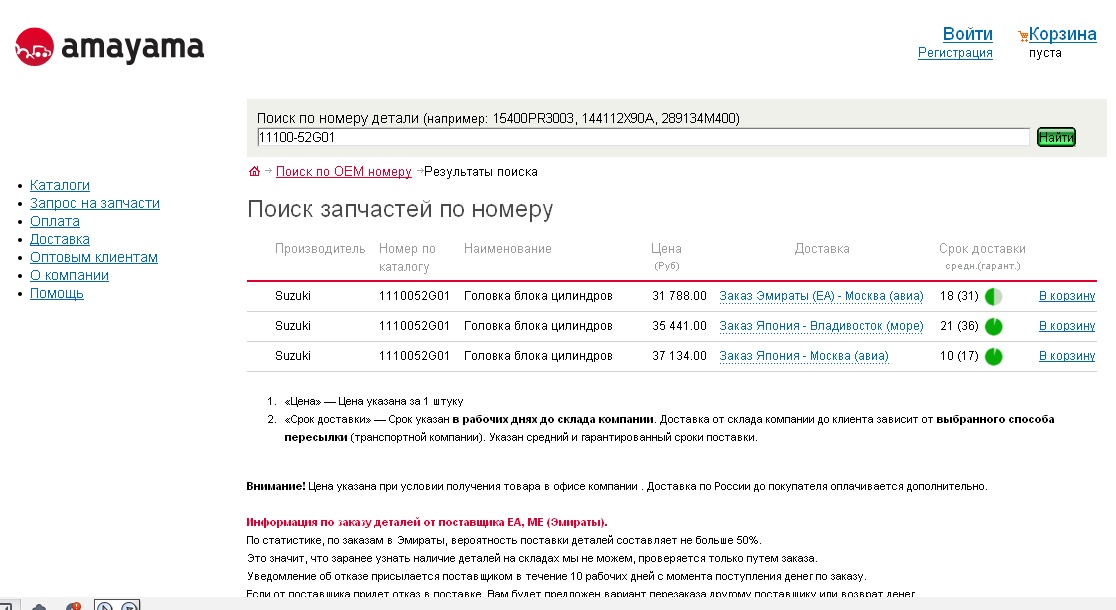Viewport: 1116px width, 610px height.
Task: Open Запрос на запчасти menu item
Action: (x=95, y=203)
